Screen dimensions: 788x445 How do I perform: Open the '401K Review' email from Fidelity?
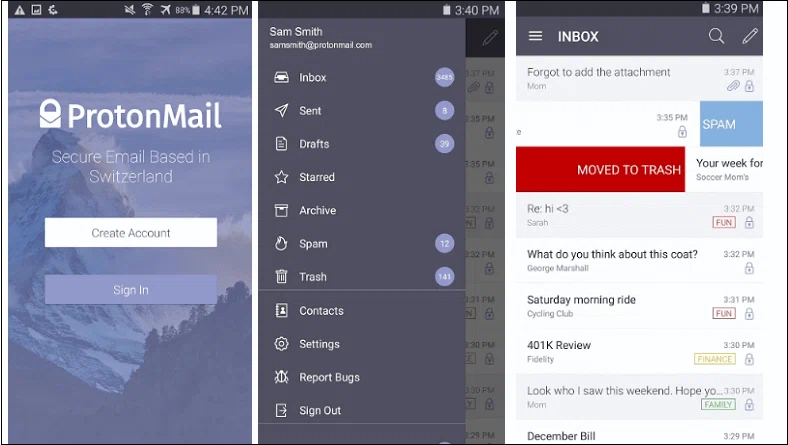tap(639, 351)
